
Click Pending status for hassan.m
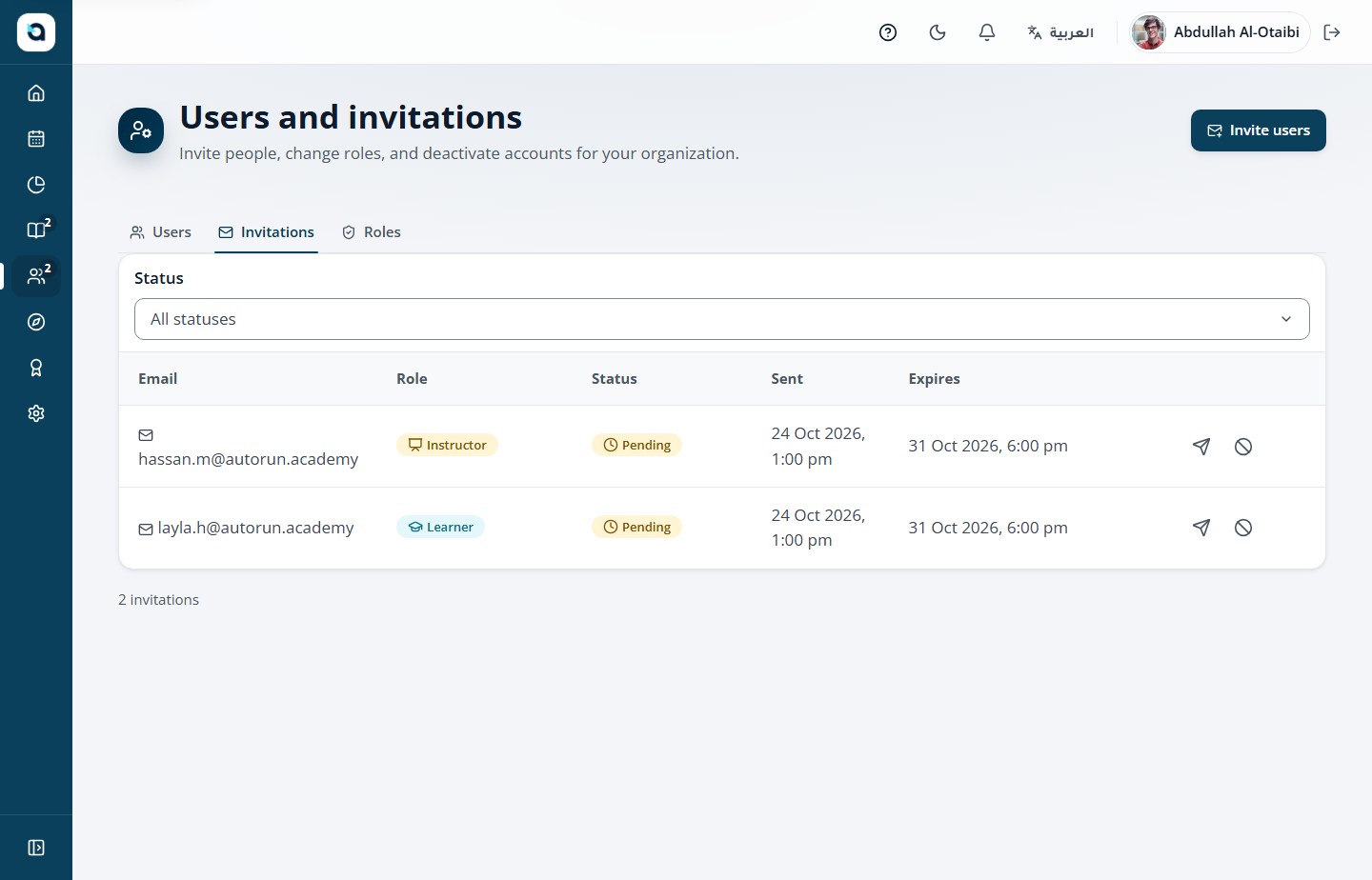(636, 445)
